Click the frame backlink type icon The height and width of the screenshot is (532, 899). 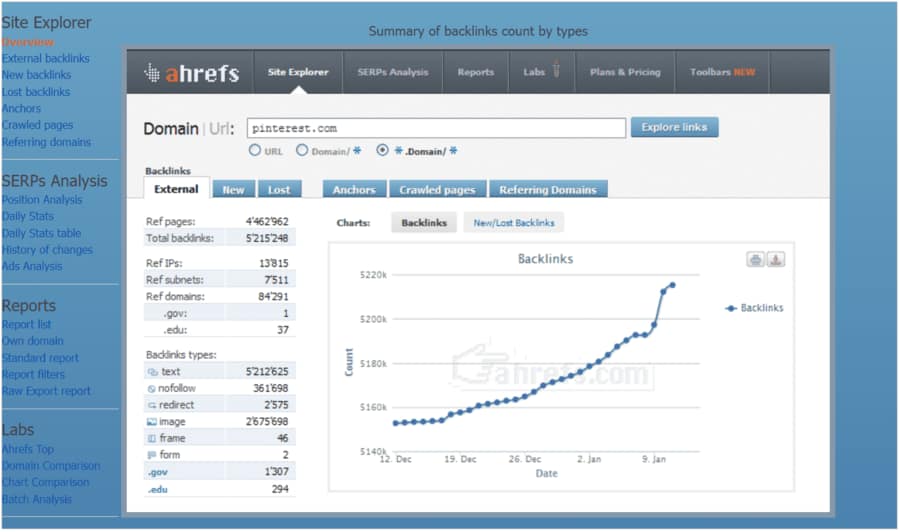click(152, 439)
